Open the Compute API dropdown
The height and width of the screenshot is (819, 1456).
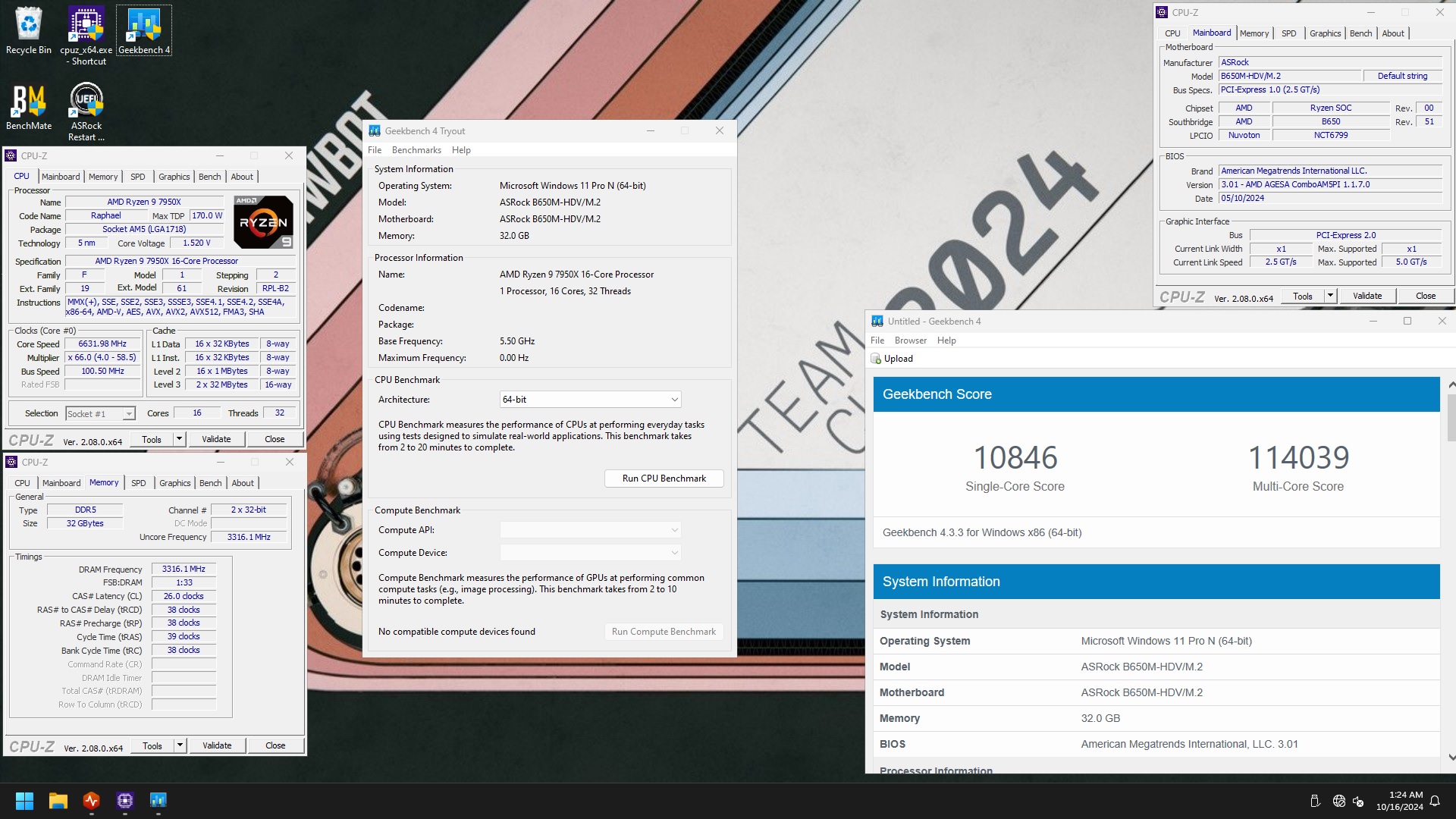click(x=590, y=530)
